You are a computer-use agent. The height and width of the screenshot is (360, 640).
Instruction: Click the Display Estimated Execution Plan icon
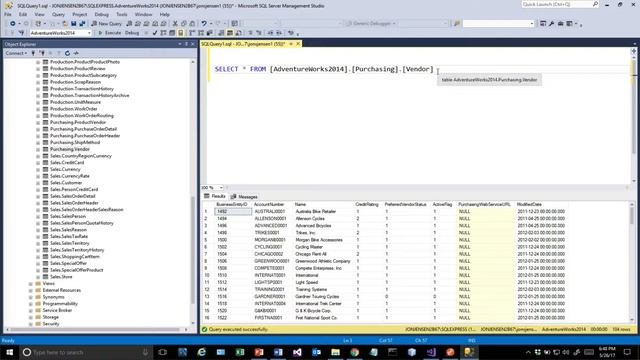163,33
